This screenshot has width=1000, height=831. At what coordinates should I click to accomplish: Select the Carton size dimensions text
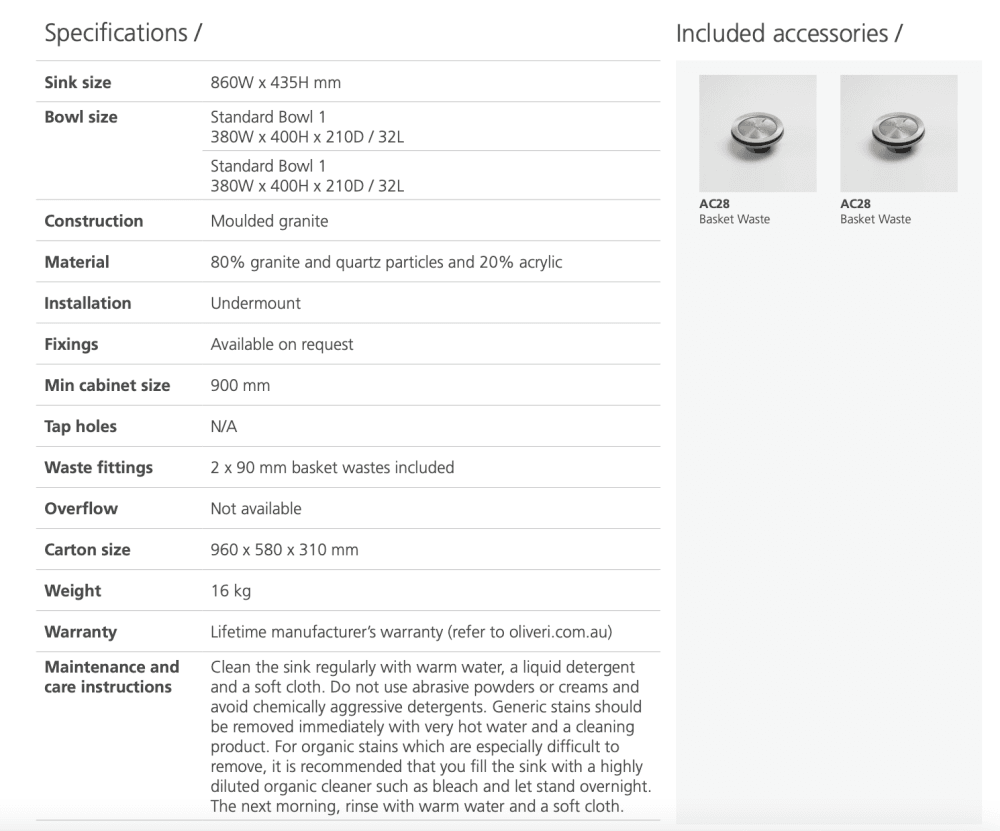(284, 549)
